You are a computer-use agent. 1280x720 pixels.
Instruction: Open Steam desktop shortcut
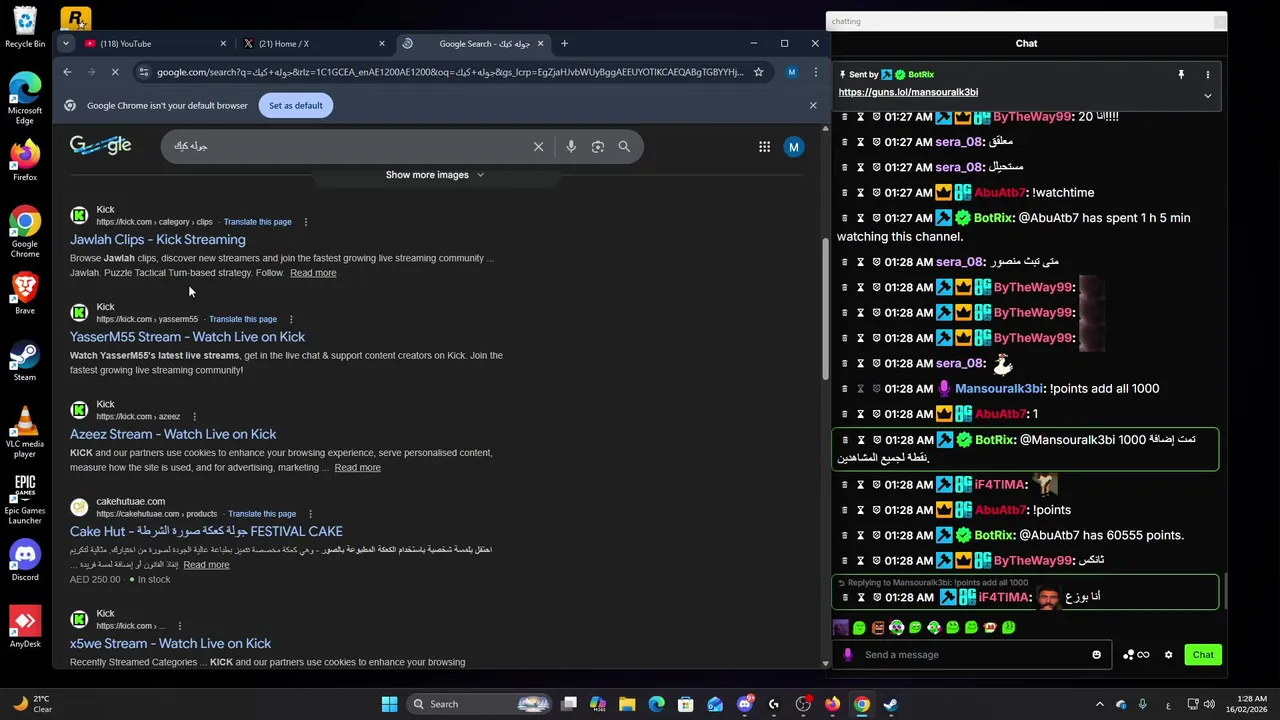pyautogui.click(x=25, y=361)
